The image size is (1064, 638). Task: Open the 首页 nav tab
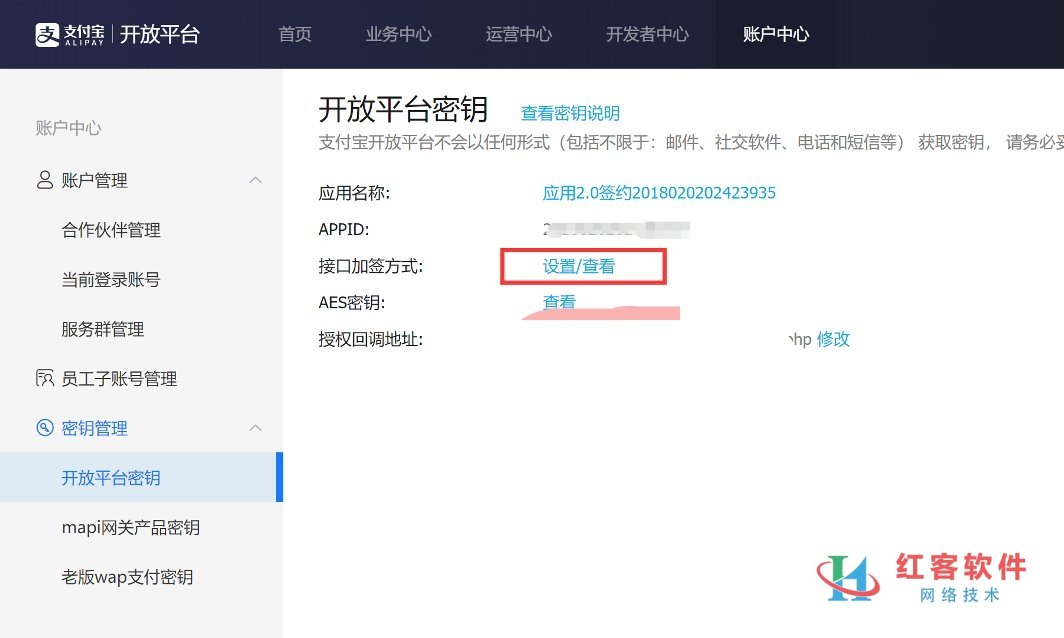295,34
